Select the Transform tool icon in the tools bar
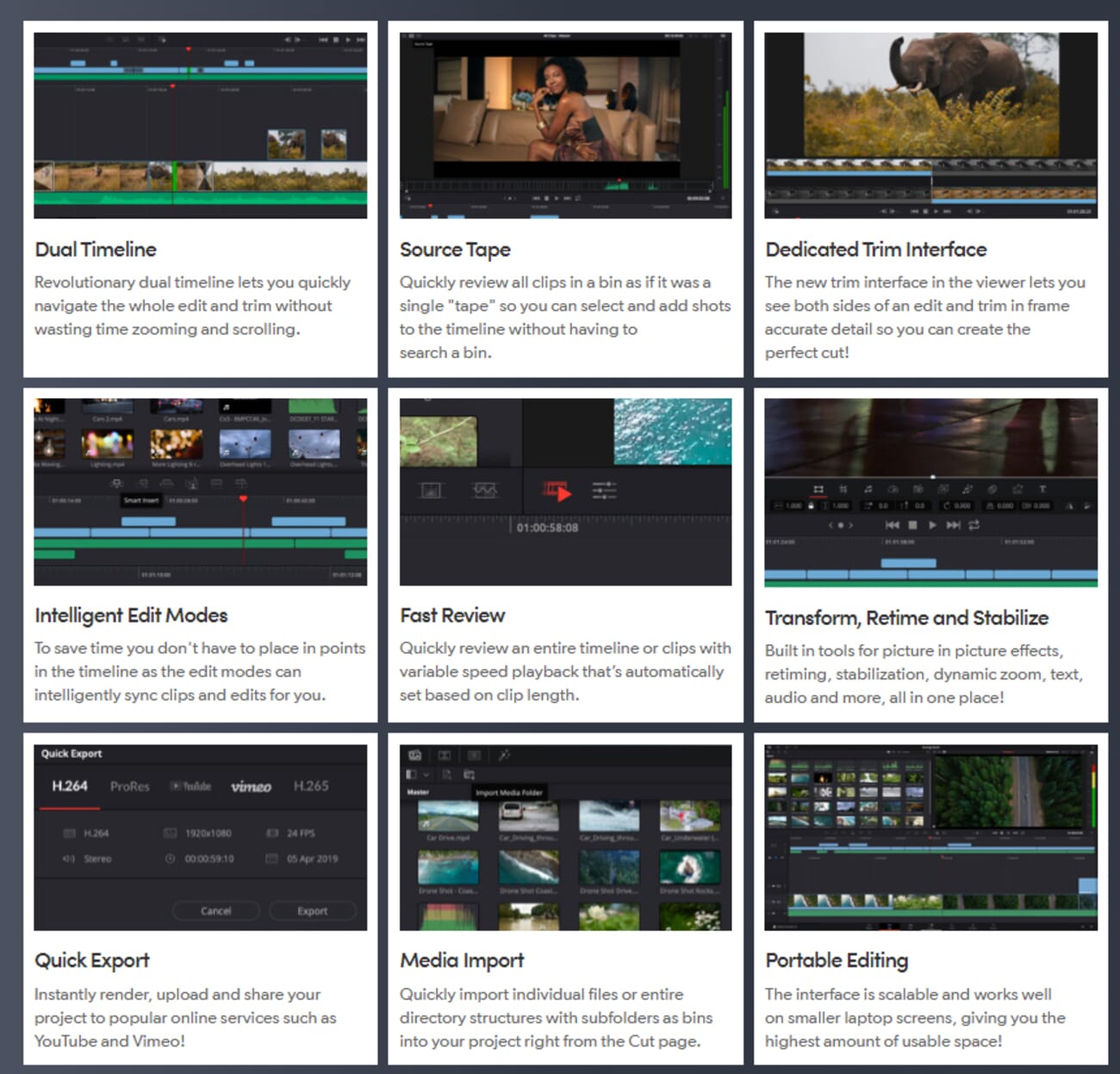The image size is (1120, 1074). (x=818, y=489)
